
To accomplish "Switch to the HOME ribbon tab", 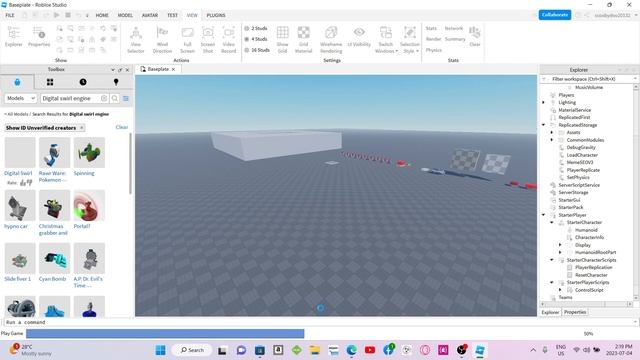I will [102, 15].
